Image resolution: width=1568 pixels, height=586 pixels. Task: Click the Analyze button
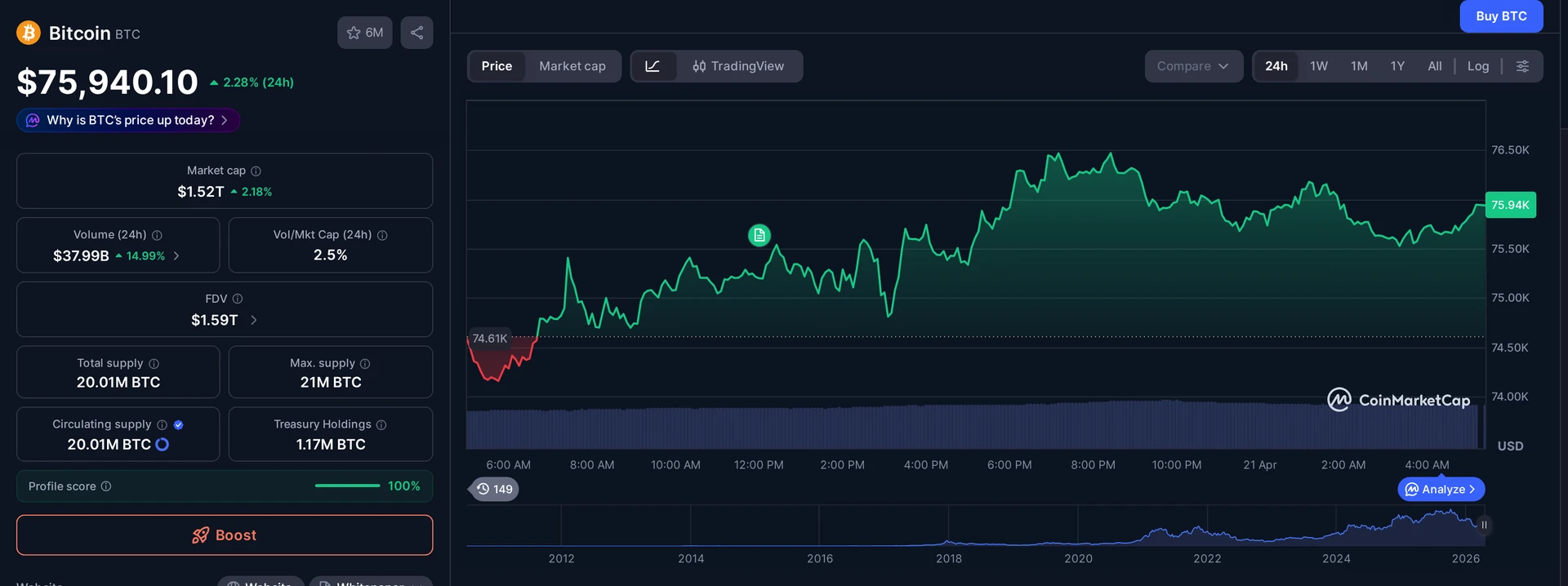click(1441, 489)
